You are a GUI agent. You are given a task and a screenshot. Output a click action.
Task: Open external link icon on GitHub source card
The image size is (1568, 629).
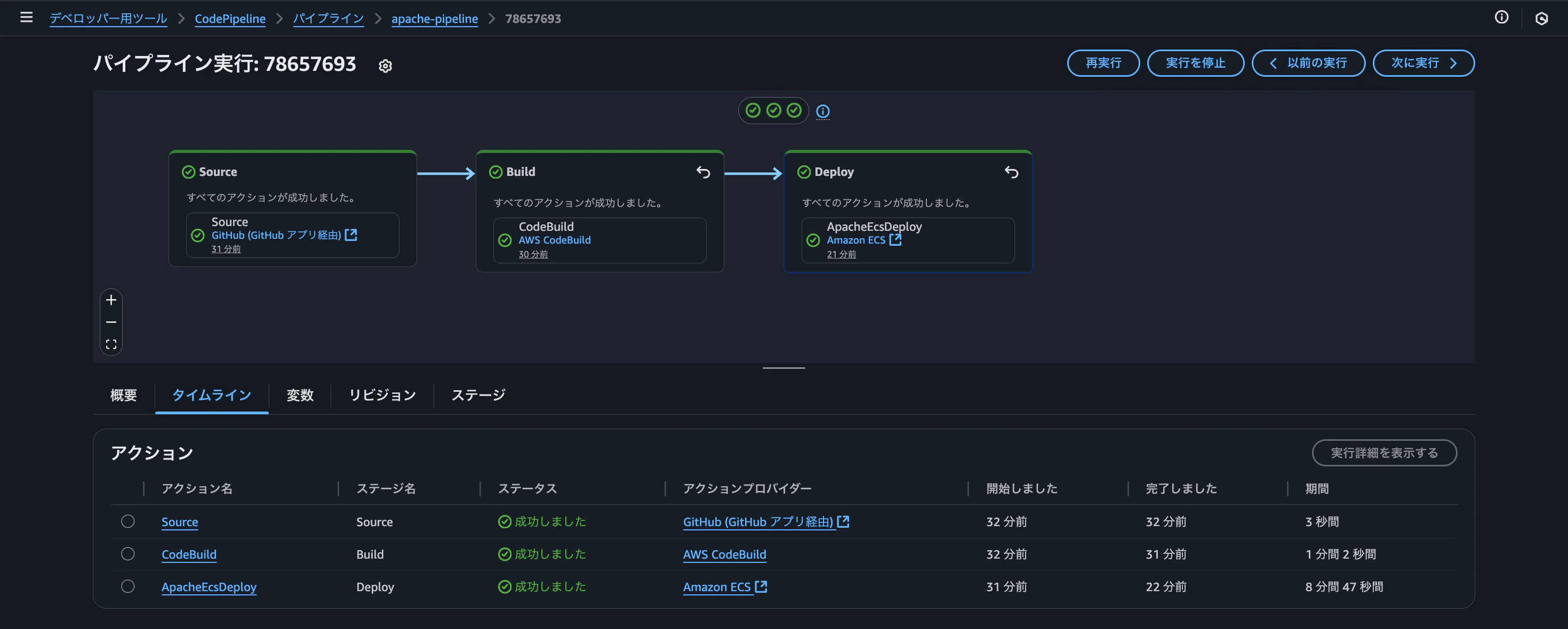(x=351, y=235)
